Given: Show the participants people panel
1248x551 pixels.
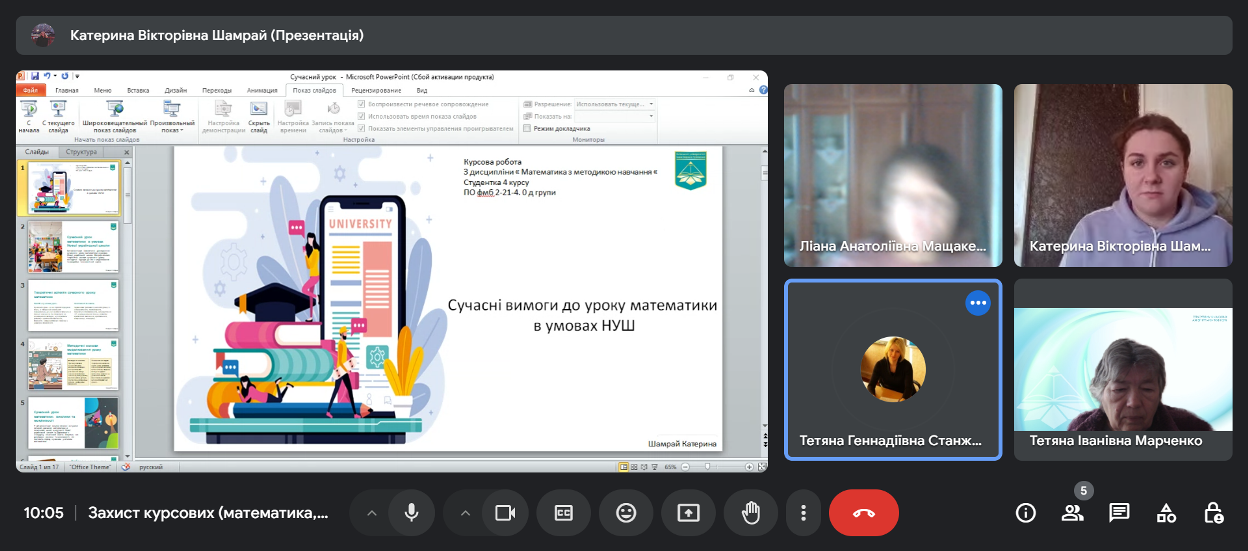Looking at the screenshot, I should click(1072, 513).
